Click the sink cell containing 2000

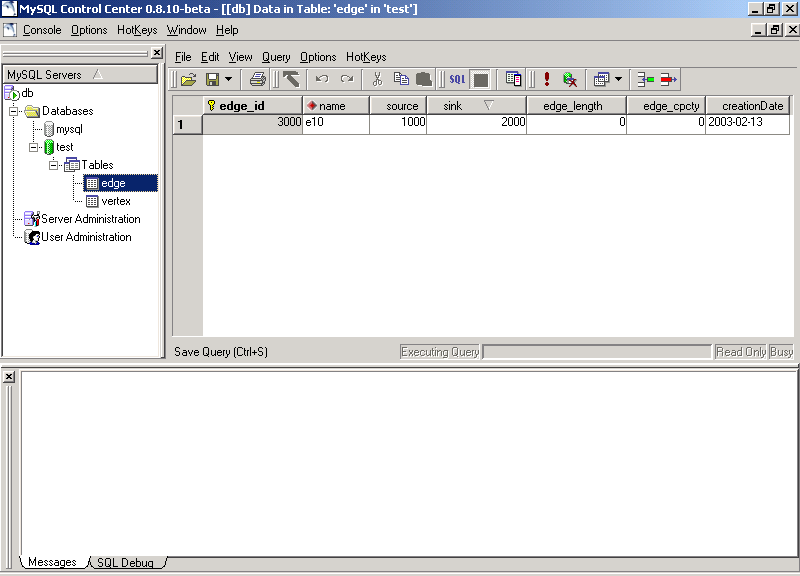coord(476,124)
